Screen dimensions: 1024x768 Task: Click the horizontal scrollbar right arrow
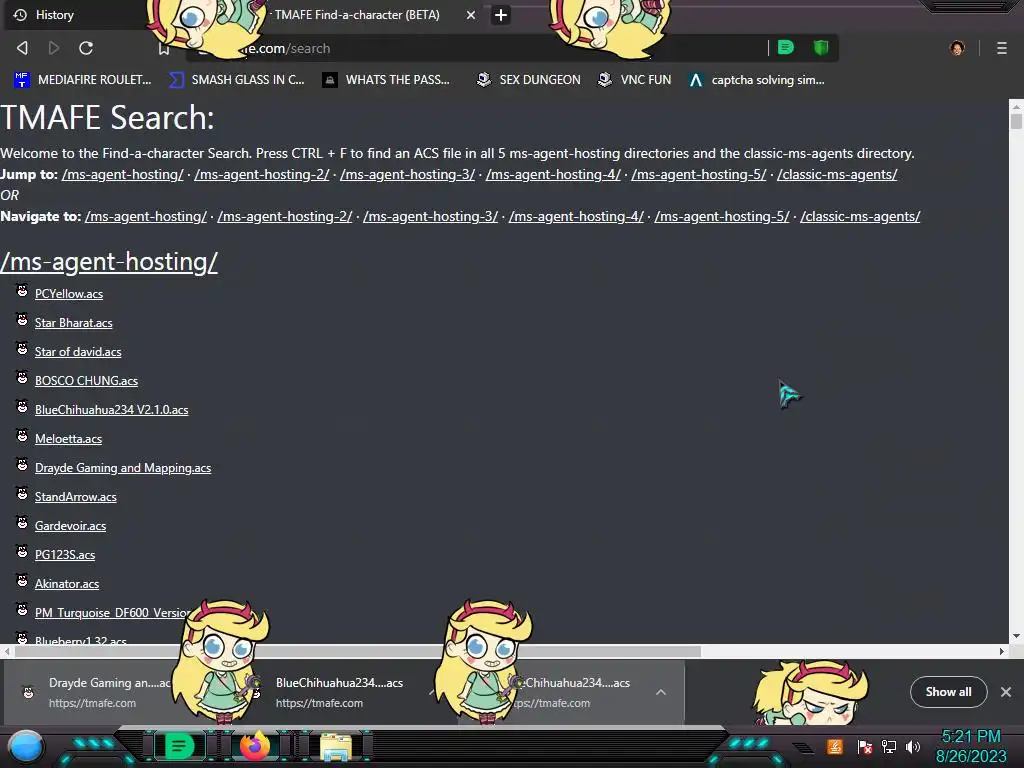pos(1002,651)
